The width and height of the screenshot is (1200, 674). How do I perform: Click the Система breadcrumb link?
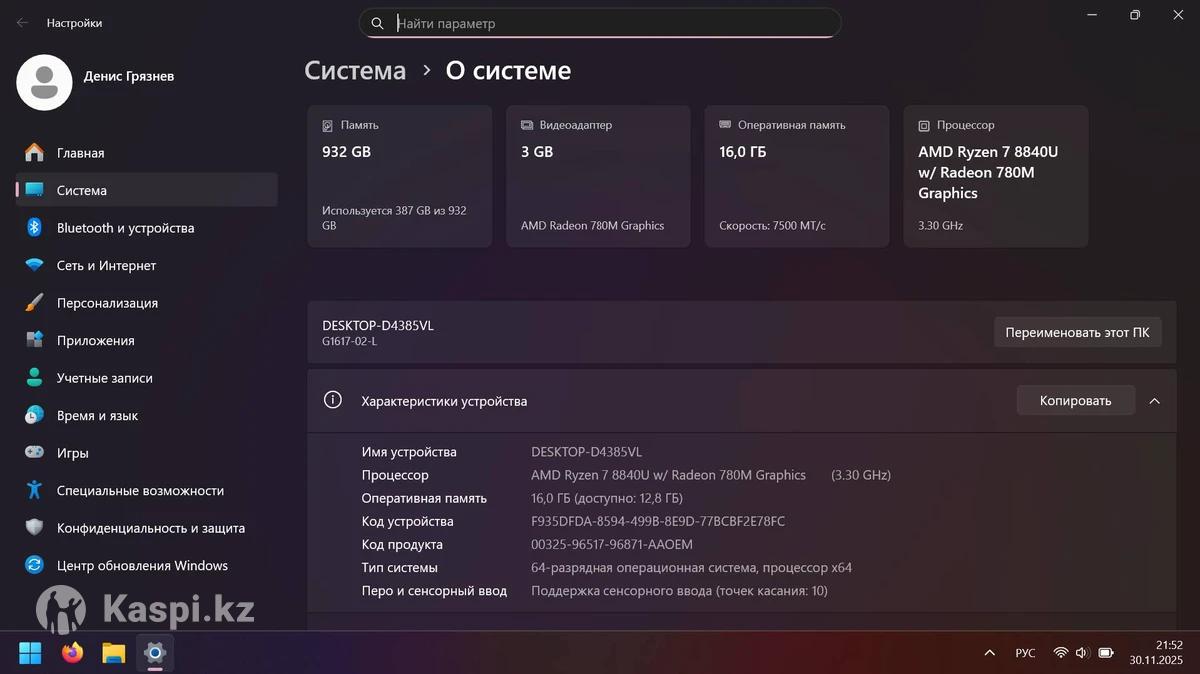(x=355, y=71)
